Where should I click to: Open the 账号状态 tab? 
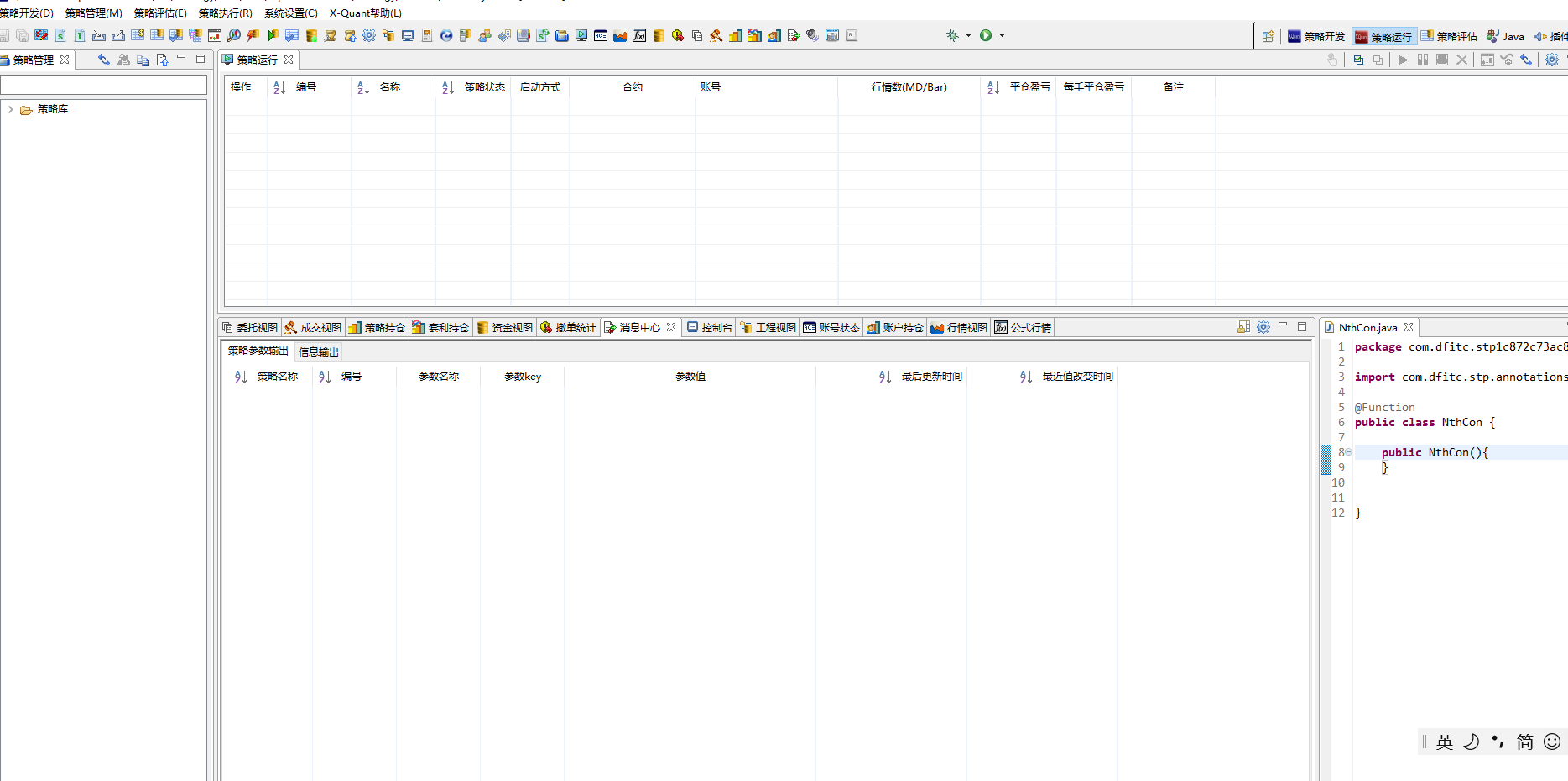pos(831,328)
